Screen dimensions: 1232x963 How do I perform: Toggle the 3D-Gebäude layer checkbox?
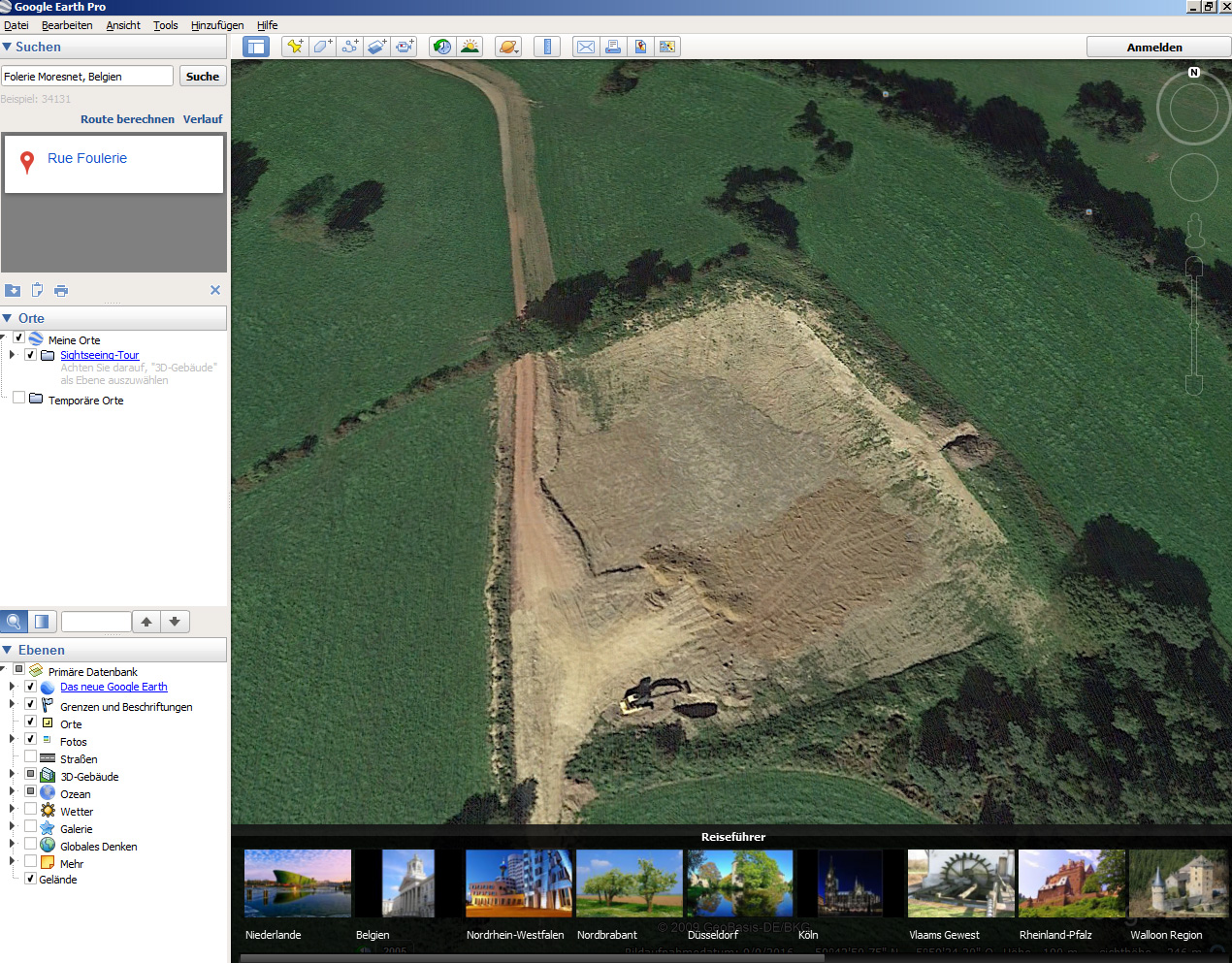point(30,774)
